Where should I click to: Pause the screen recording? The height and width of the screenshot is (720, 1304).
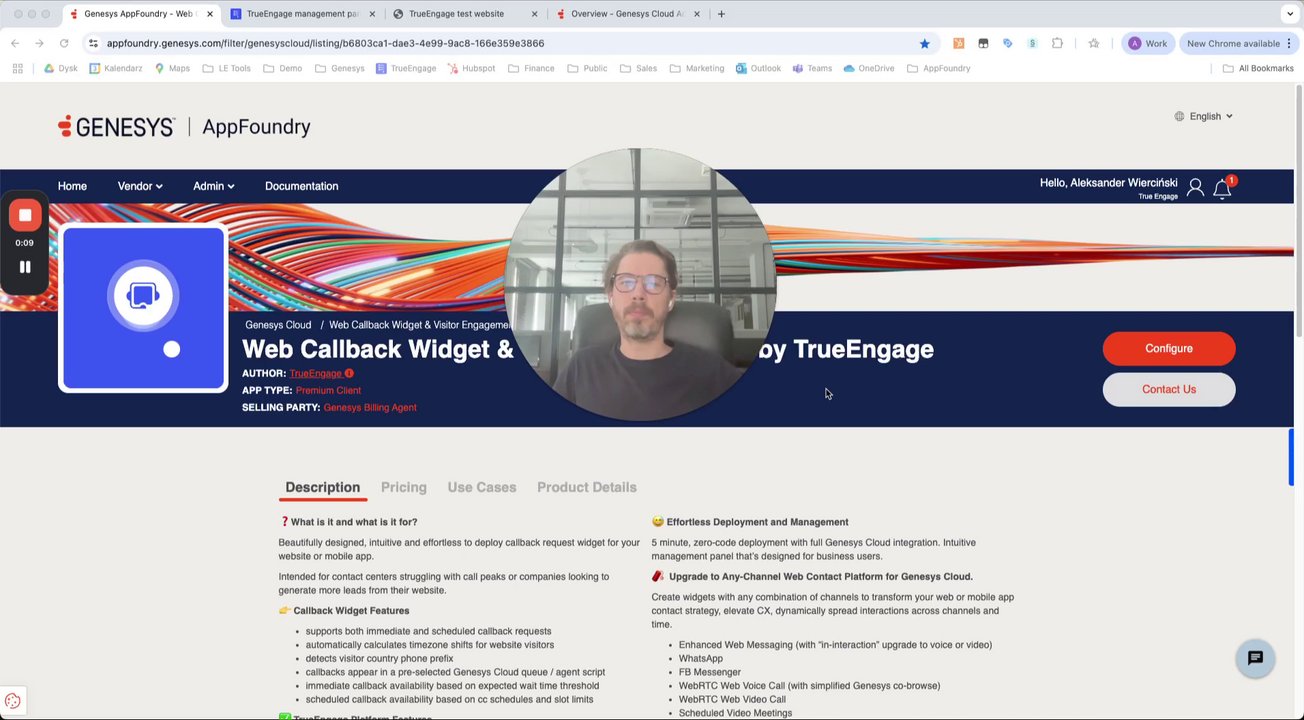click(25, 267)
